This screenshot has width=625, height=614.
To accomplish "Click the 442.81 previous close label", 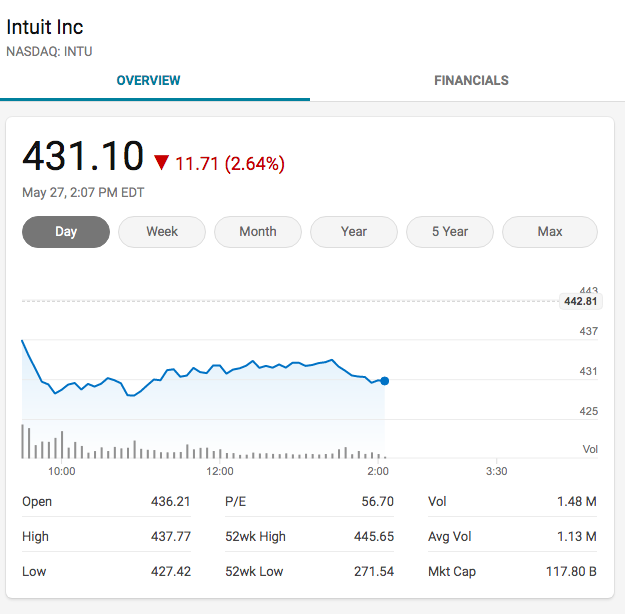I will tap(581, 301).
